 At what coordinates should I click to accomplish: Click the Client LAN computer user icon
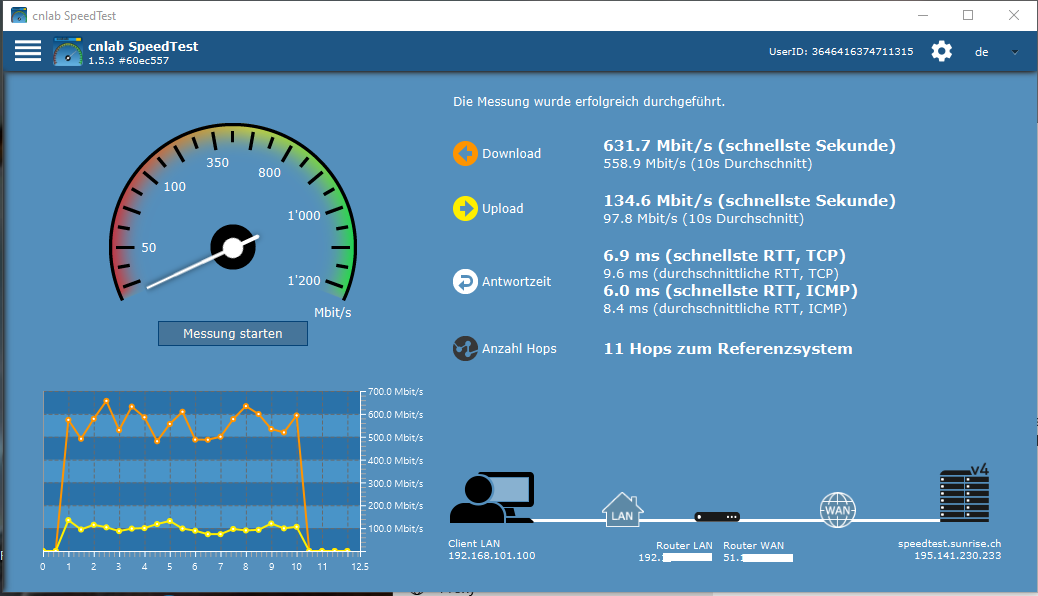point(491,499)
